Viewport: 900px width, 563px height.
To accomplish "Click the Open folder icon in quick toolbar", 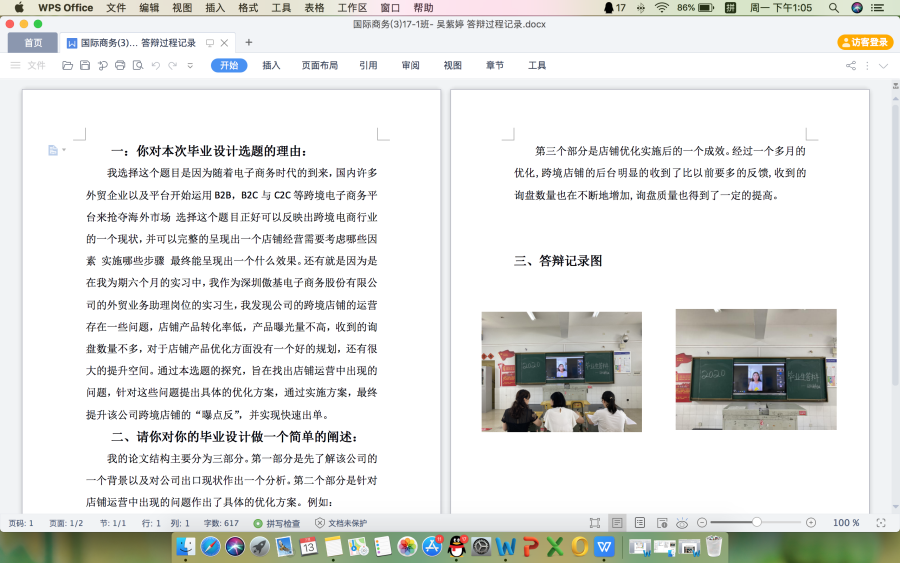I will point(67,65).
